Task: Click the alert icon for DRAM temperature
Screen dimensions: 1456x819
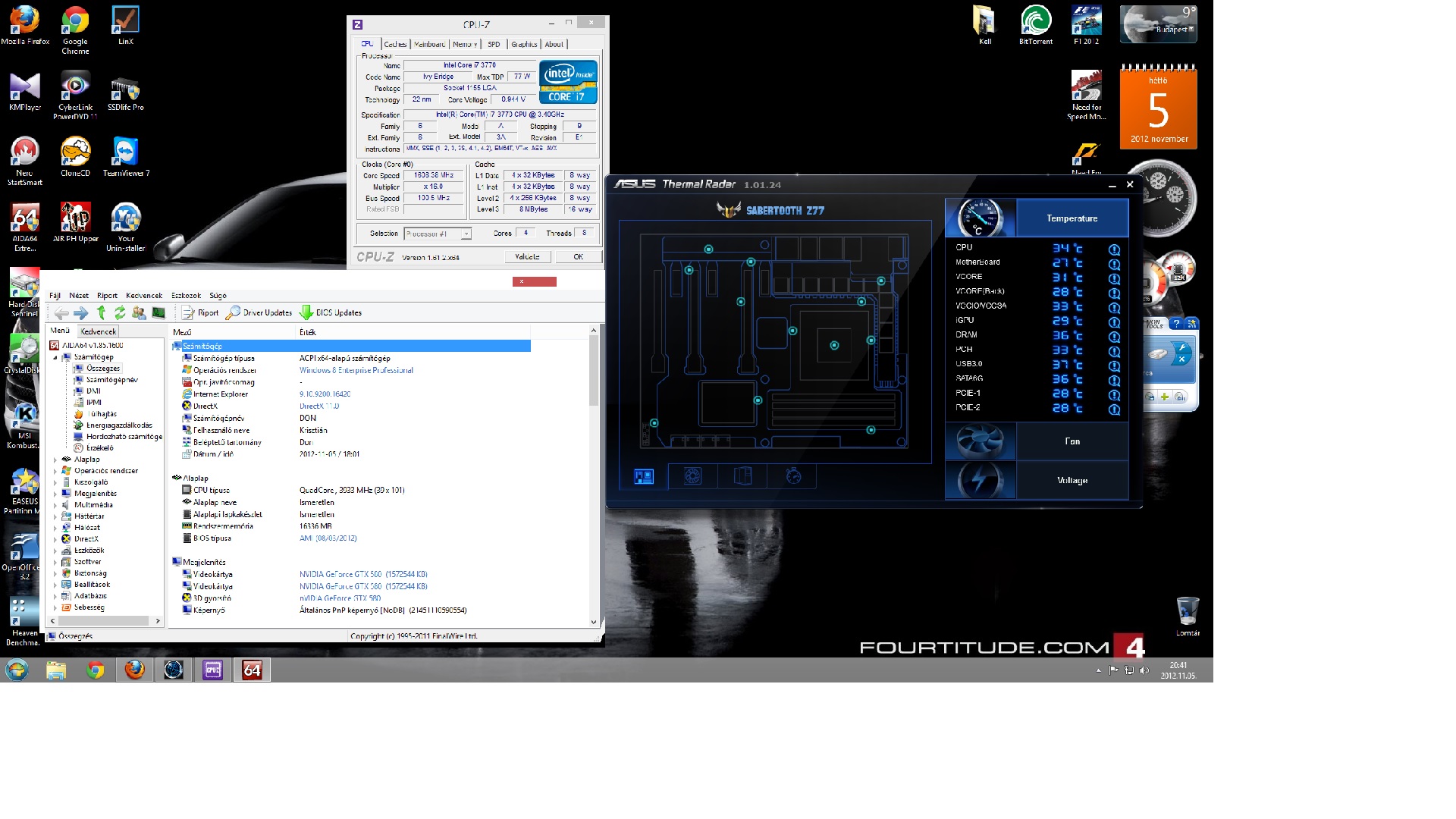Action: (x=1114, y=337)
